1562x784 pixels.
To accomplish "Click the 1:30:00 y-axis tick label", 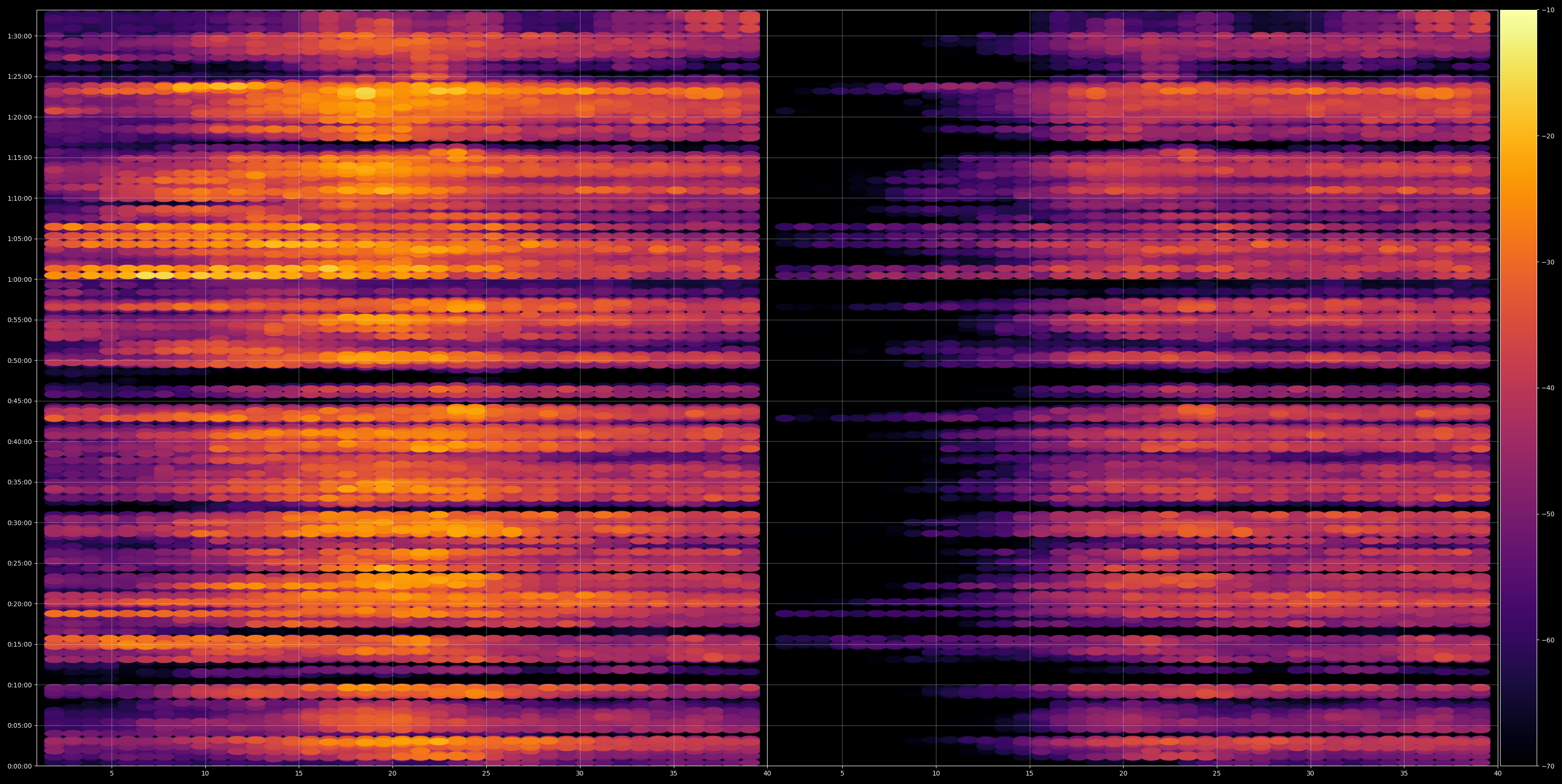I will [19, 37].
